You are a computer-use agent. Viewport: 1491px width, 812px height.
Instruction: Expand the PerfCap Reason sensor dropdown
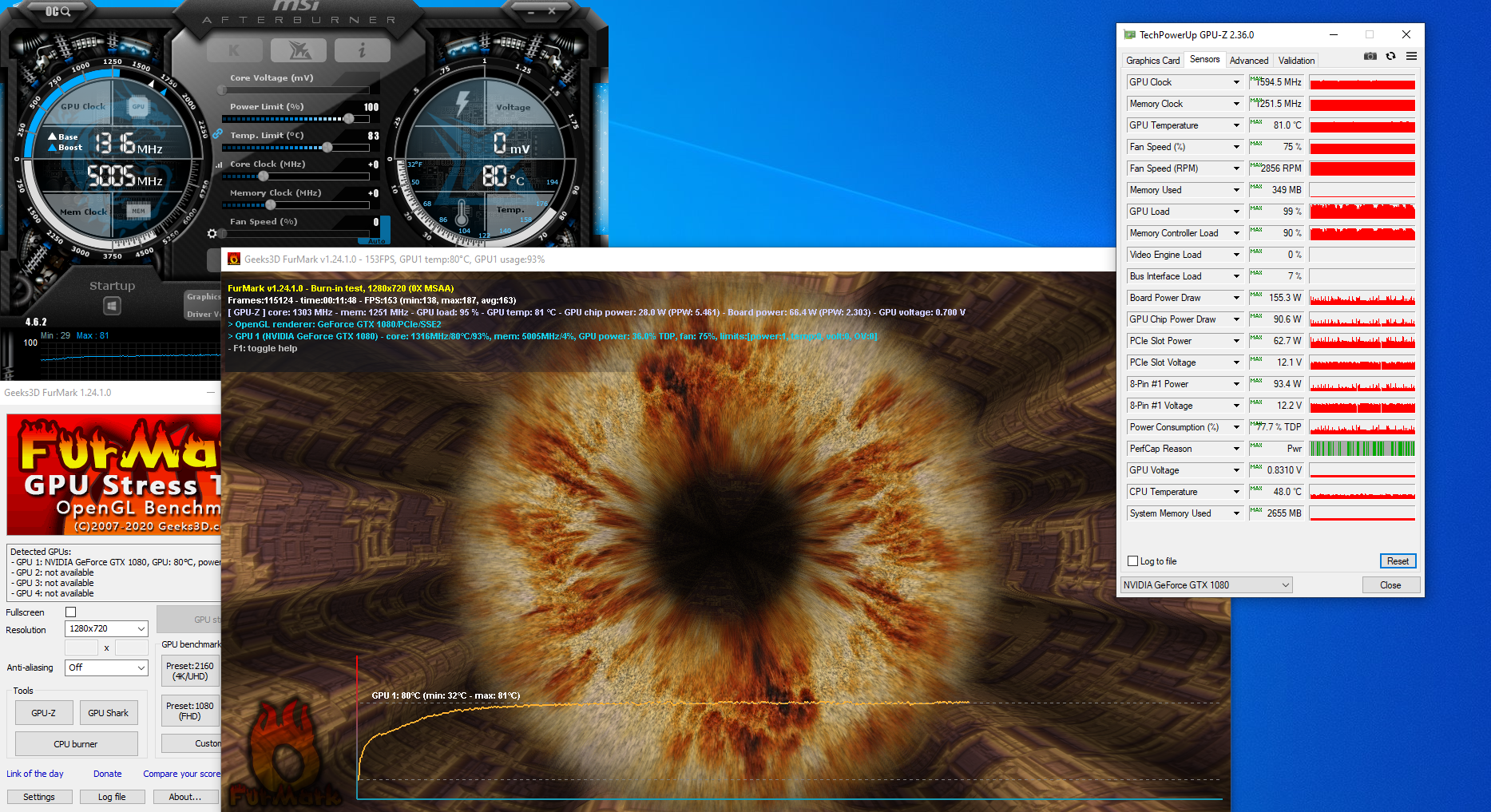click(1236, 449)
